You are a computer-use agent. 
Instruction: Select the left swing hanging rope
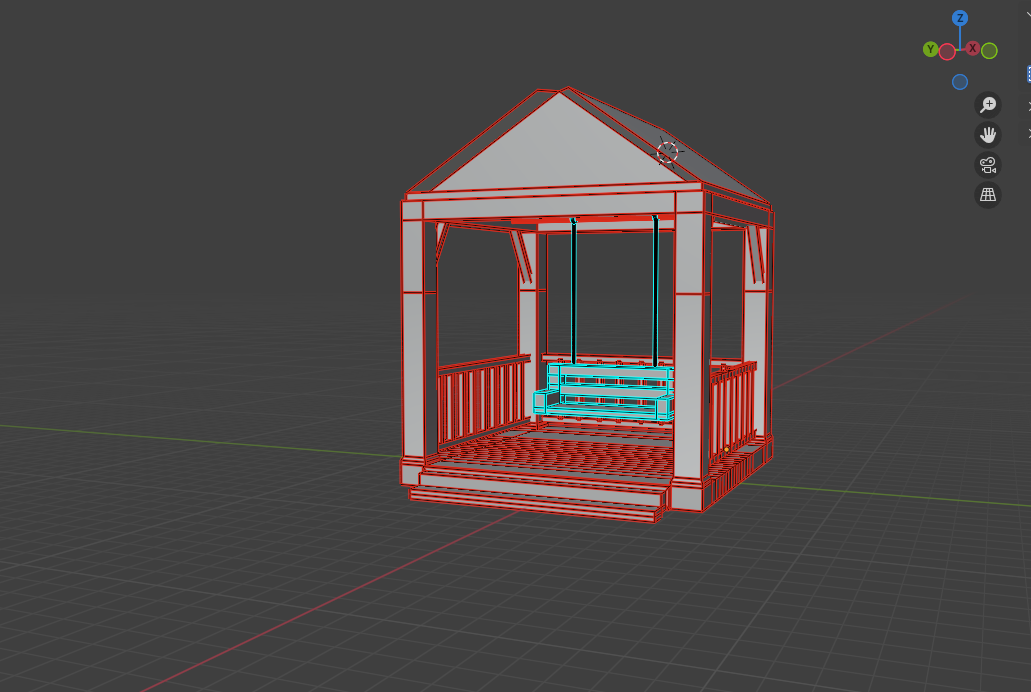click(574, 291)
